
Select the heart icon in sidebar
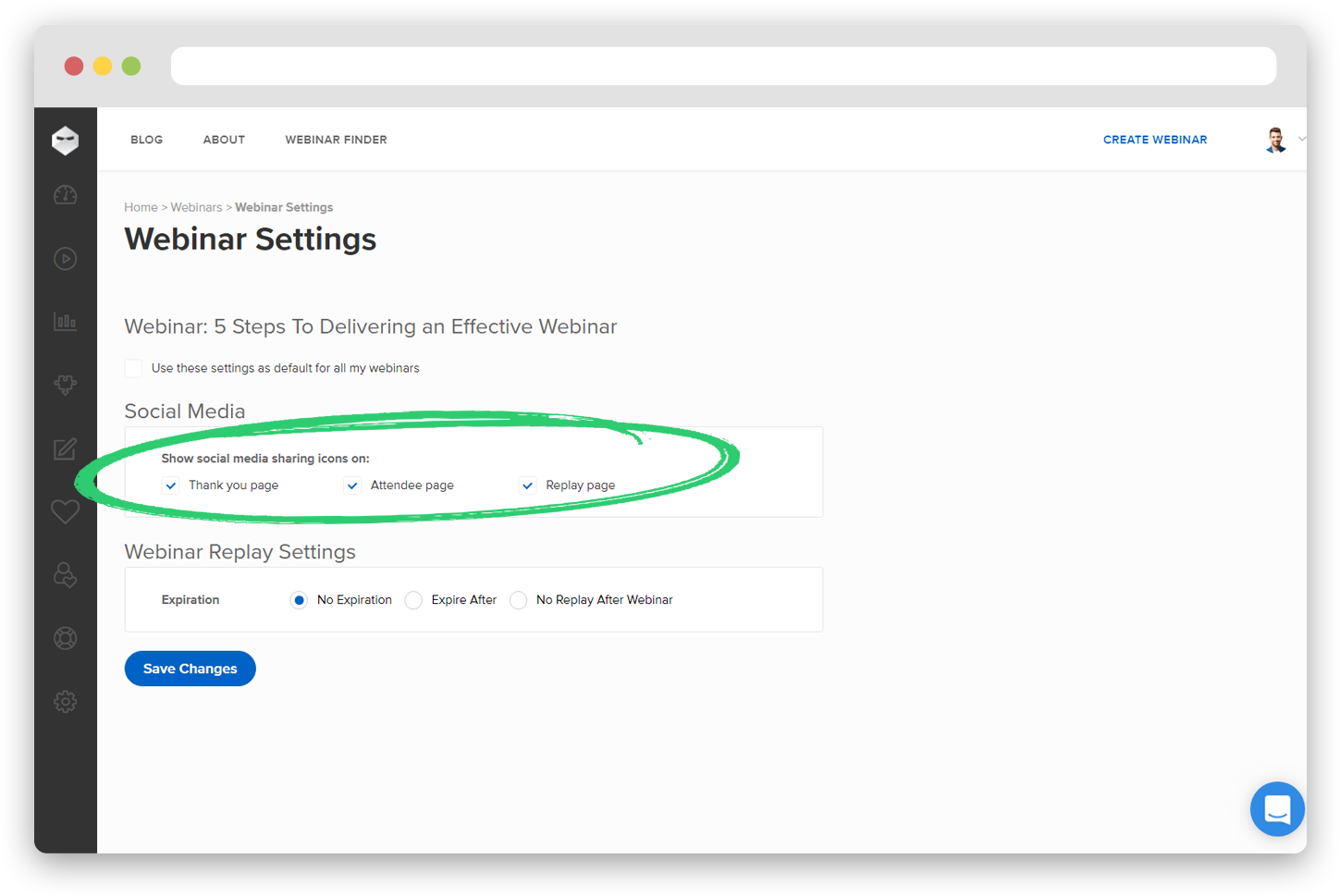pos(65,510)
